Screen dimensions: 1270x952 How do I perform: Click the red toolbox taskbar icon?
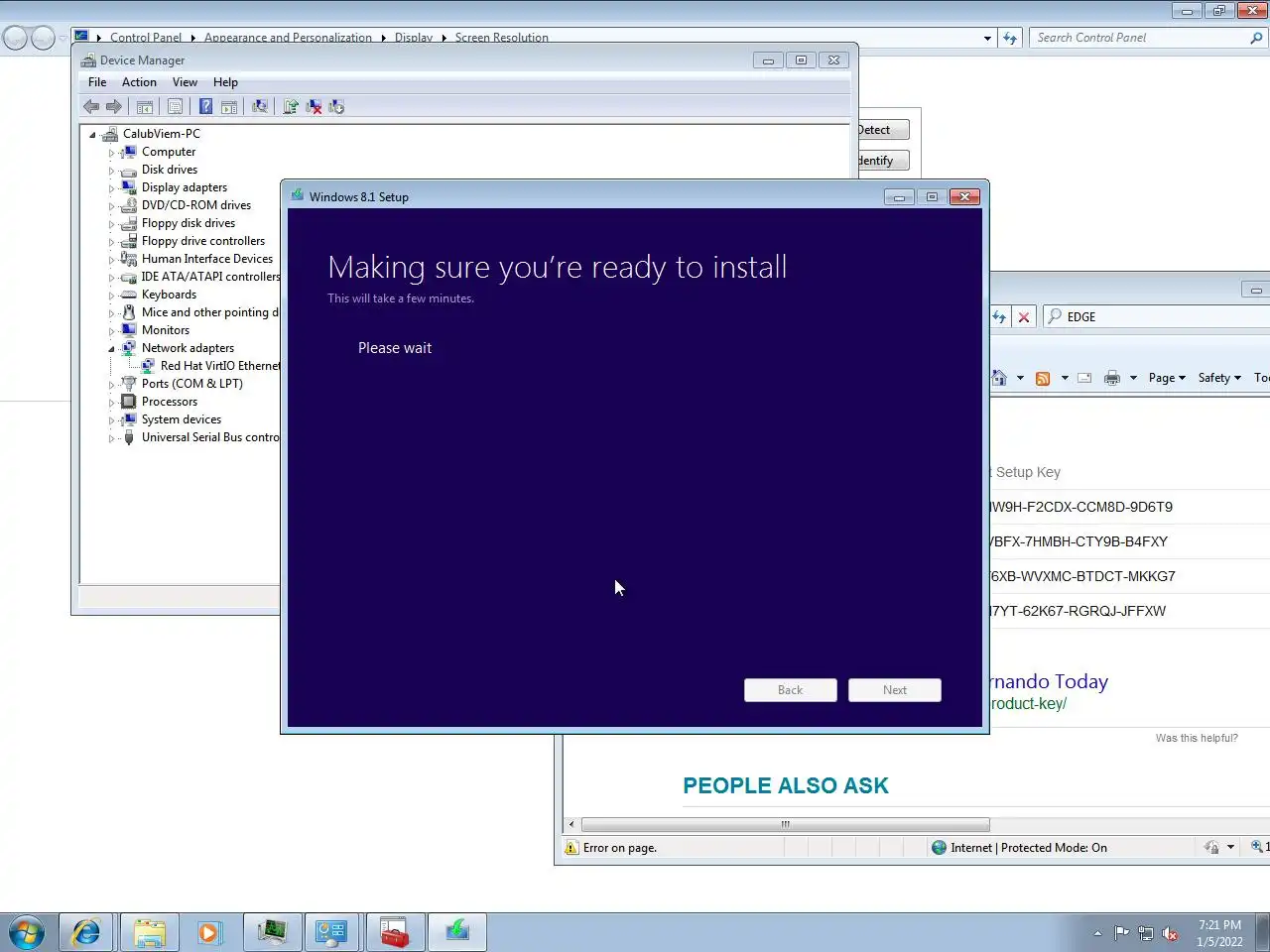tap(395, 933)
